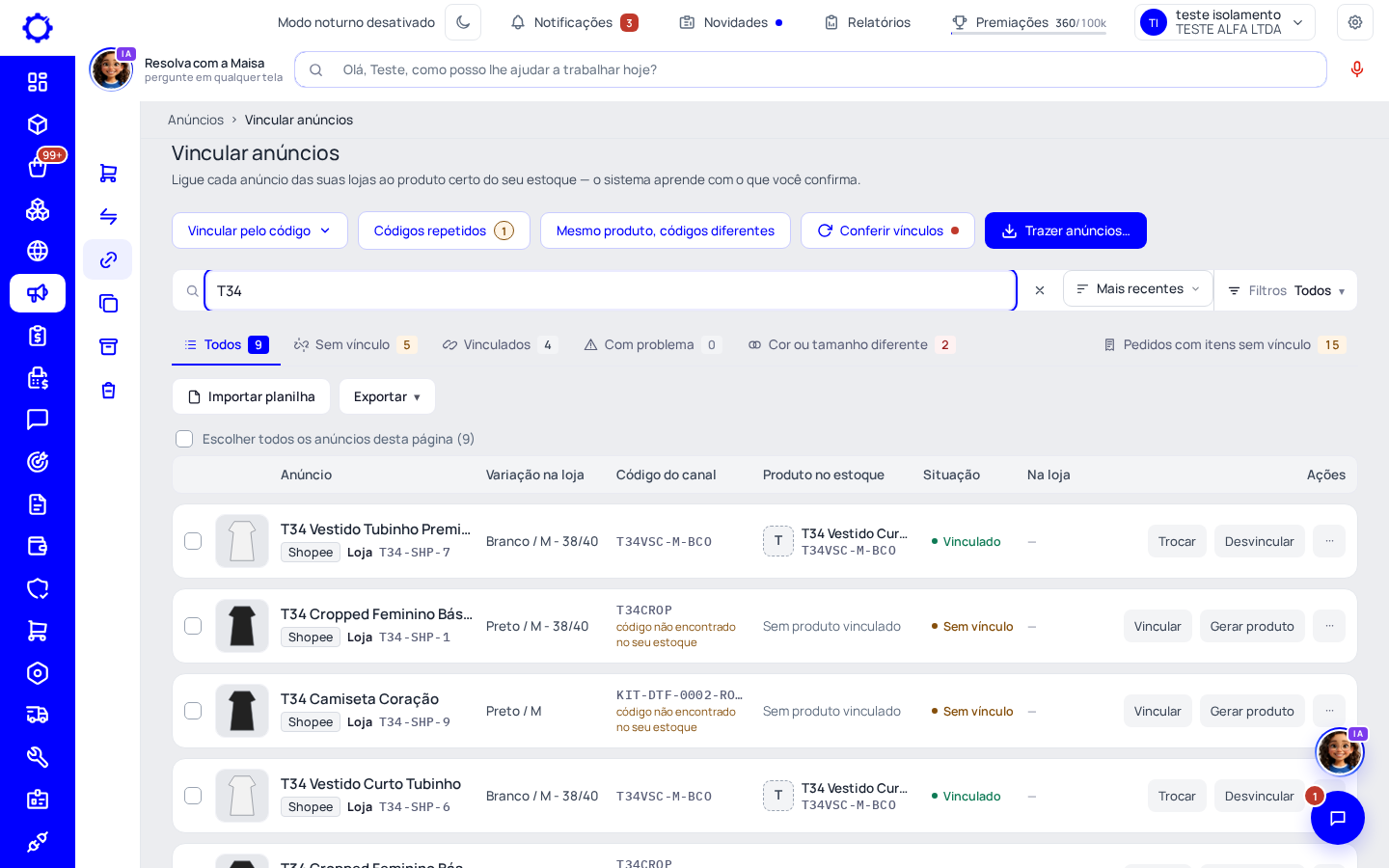Open the plug integrations icon in sidebar
This screenshot has width=1389, height=868.
coord(38,842)
